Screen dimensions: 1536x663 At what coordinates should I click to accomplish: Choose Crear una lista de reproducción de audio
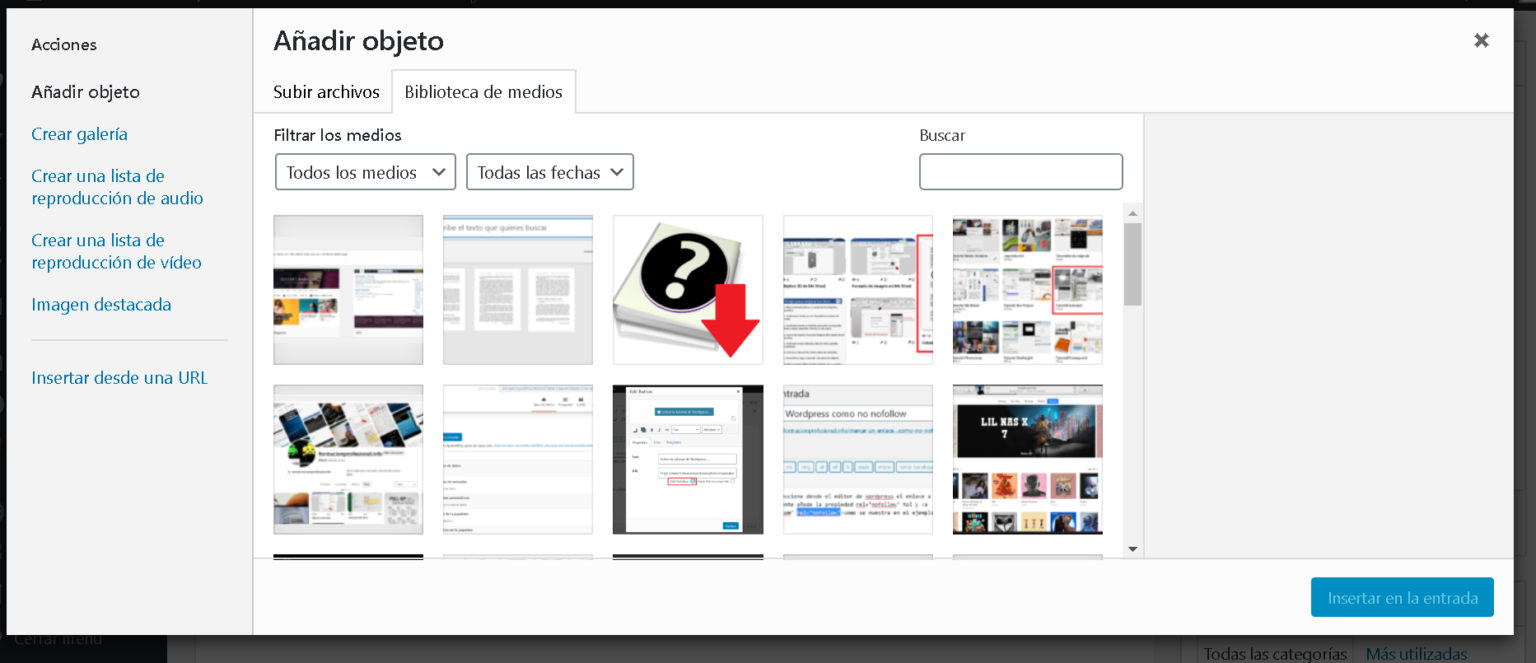tap(117, 187)
